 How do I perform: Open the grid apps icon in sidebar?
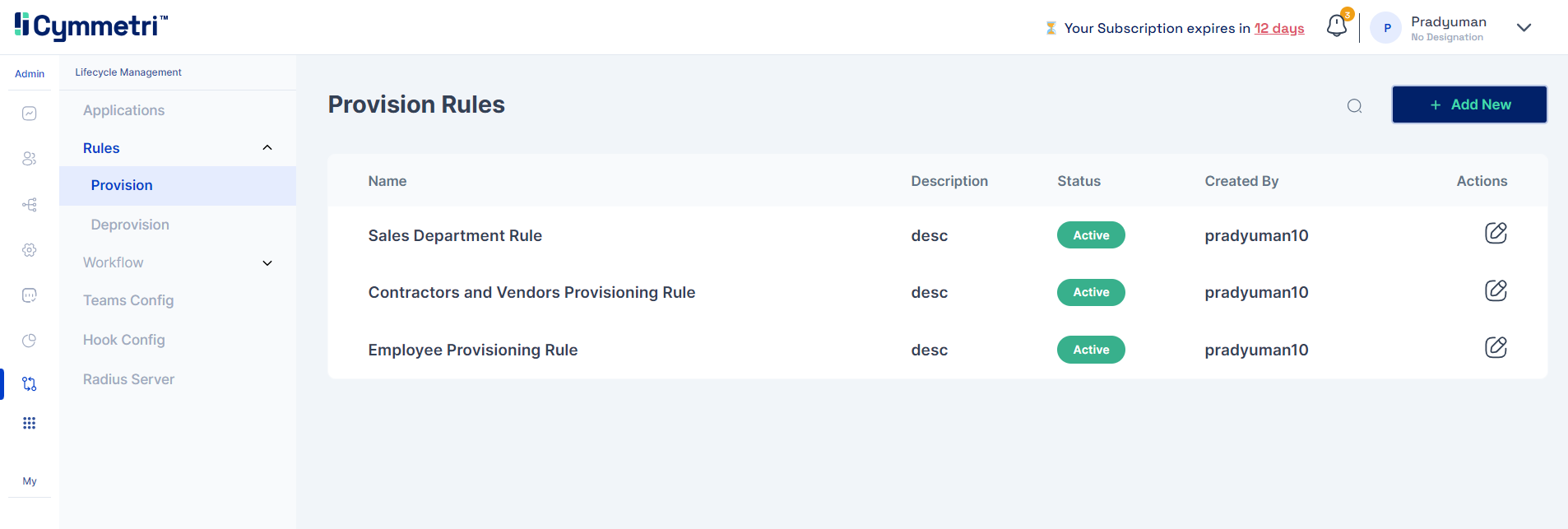click(x=30, y=423)
